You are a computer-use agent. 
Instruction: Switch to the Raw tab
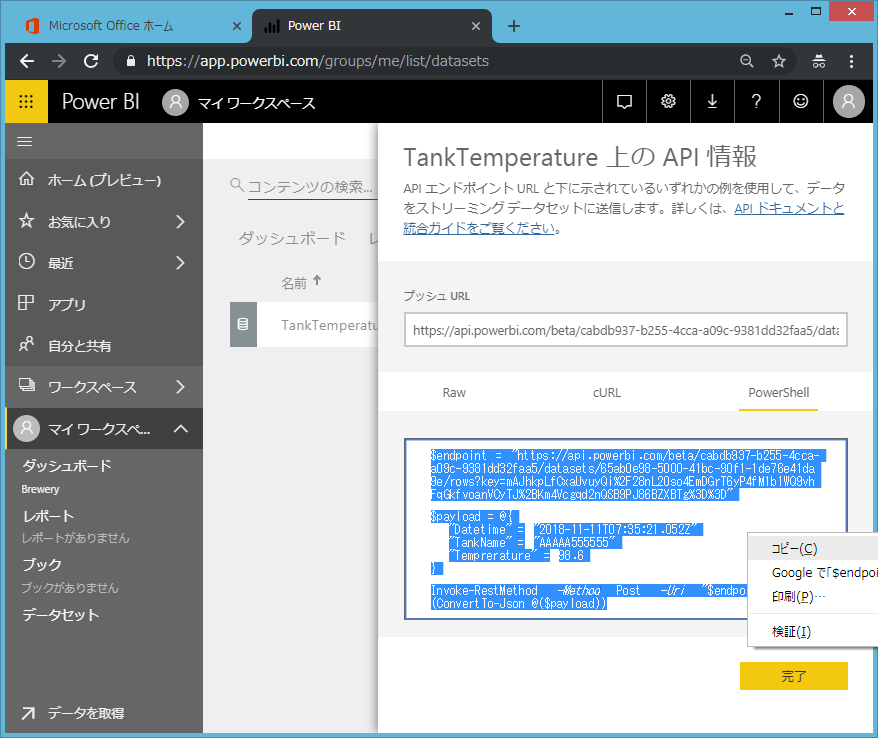[x=454, y=393]
